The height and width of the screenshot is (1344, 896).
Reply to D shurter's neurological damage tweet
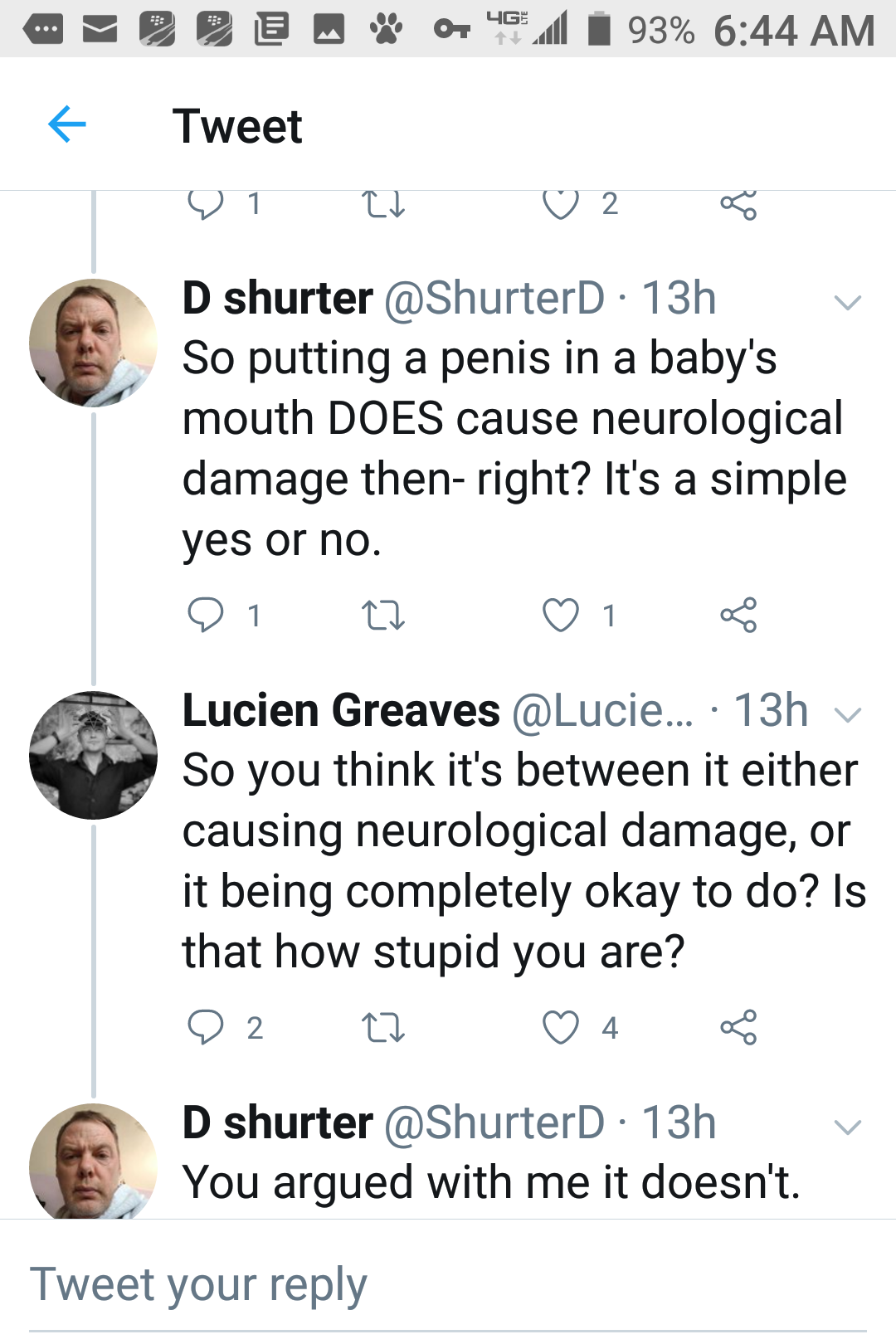pos(205,615)
